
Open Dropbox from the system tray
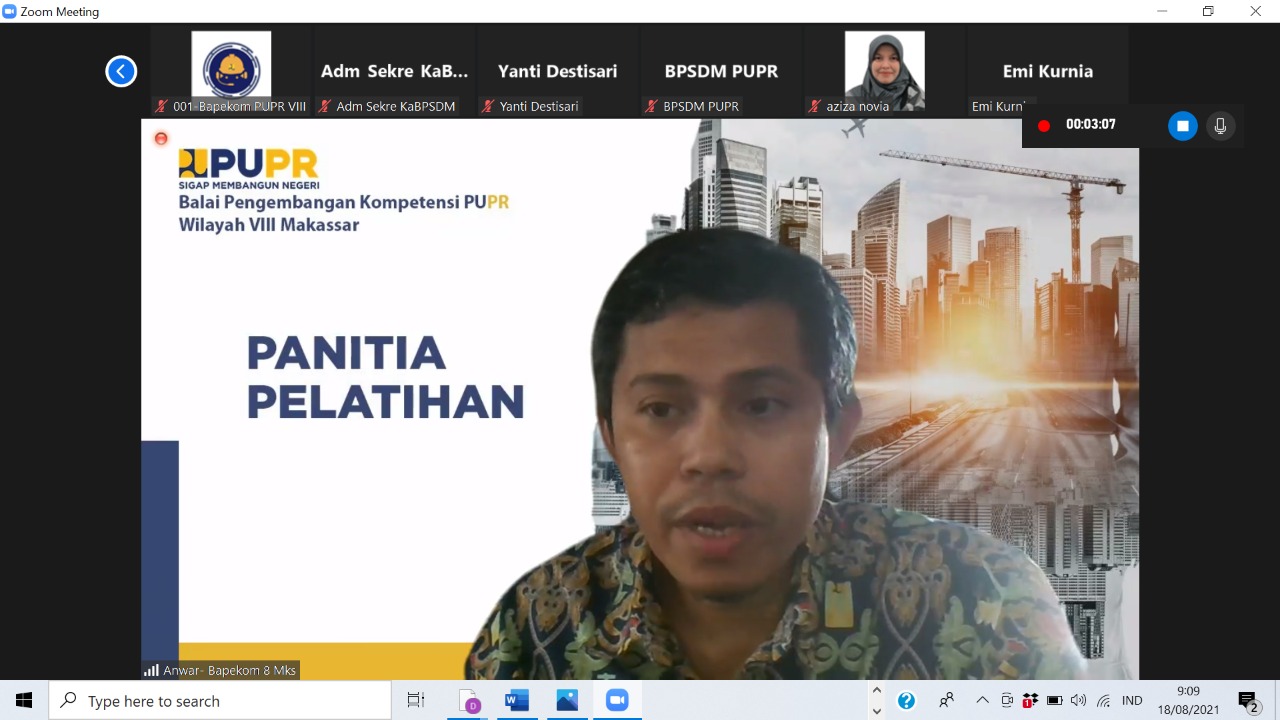point(1030,701)
